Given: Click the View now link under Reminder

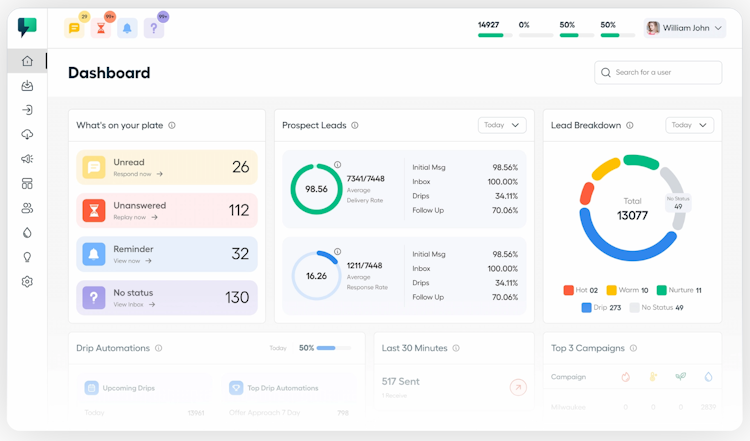Looking at the screenshot, I should tap(132, 261).
